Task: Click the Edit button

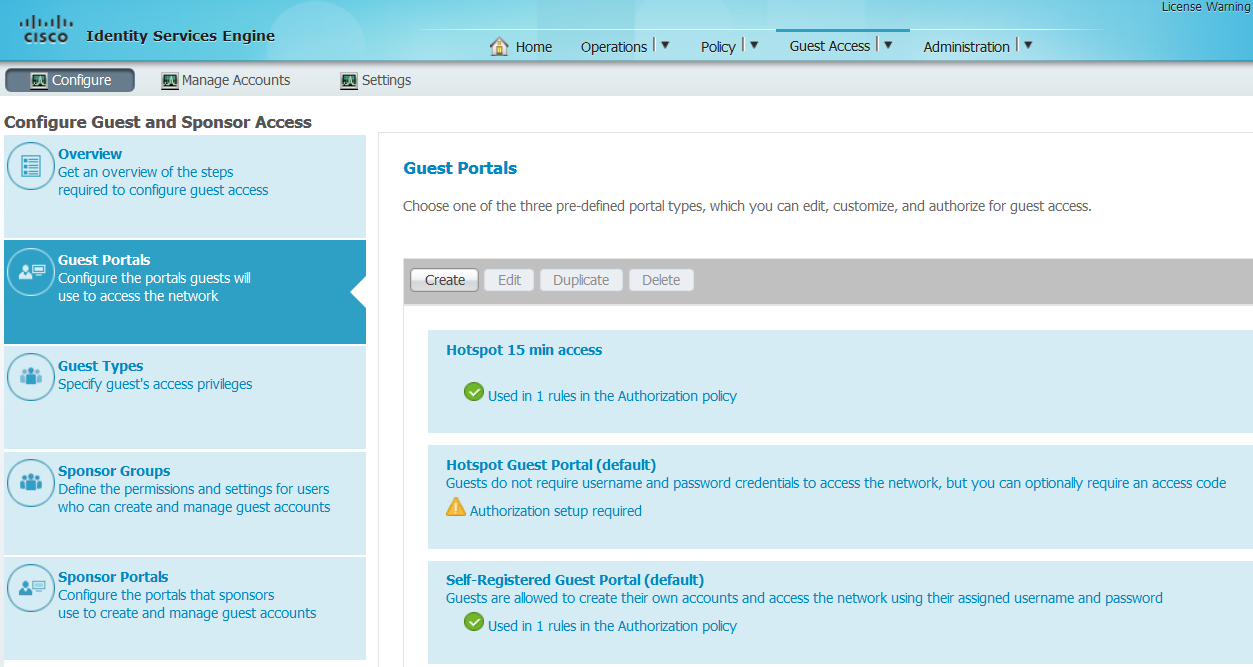Action: [x=510, y=280]
